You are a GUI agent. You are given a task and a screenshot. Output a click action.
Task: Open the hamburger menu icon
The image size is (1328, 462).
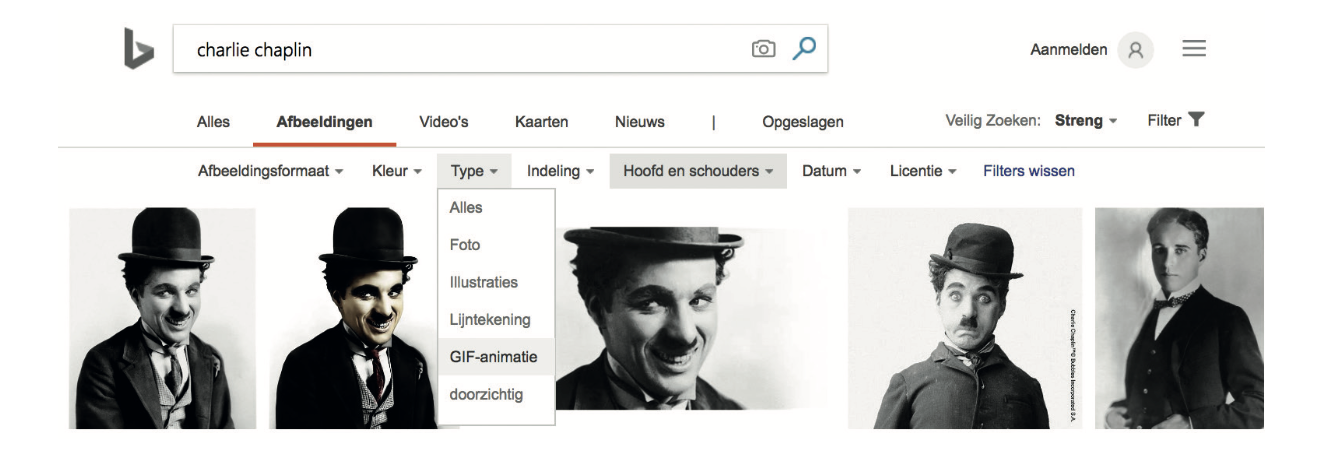pyautogui.click(x=1194, y=49)
